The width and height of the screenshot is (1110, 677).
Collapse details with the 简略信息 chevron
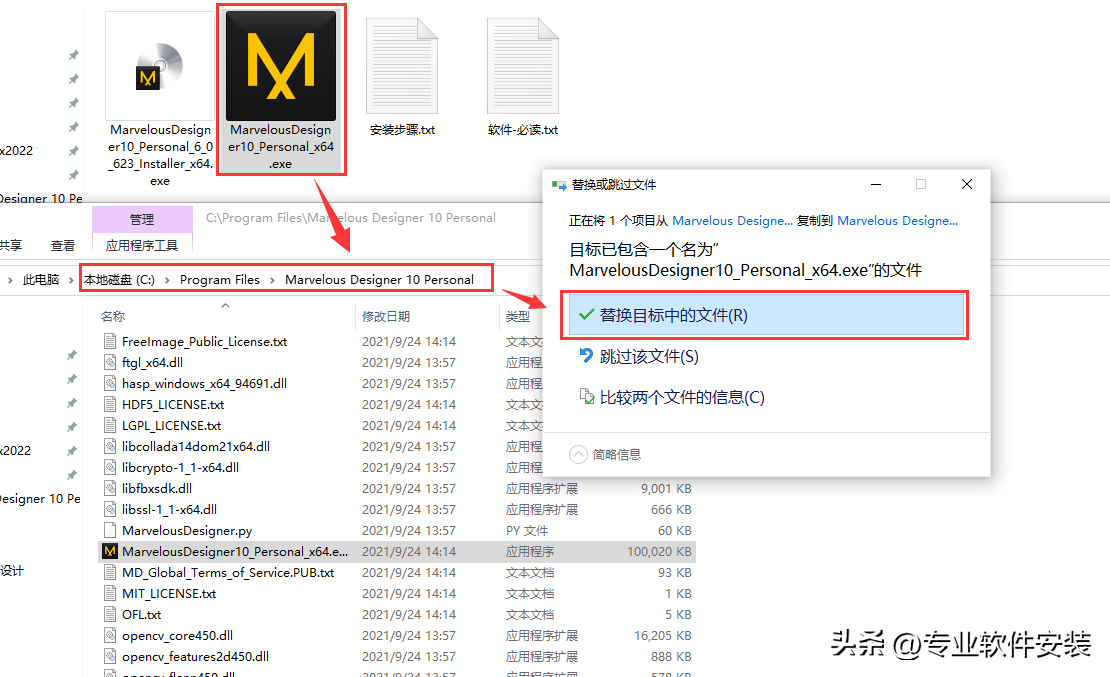click(578, 454)
